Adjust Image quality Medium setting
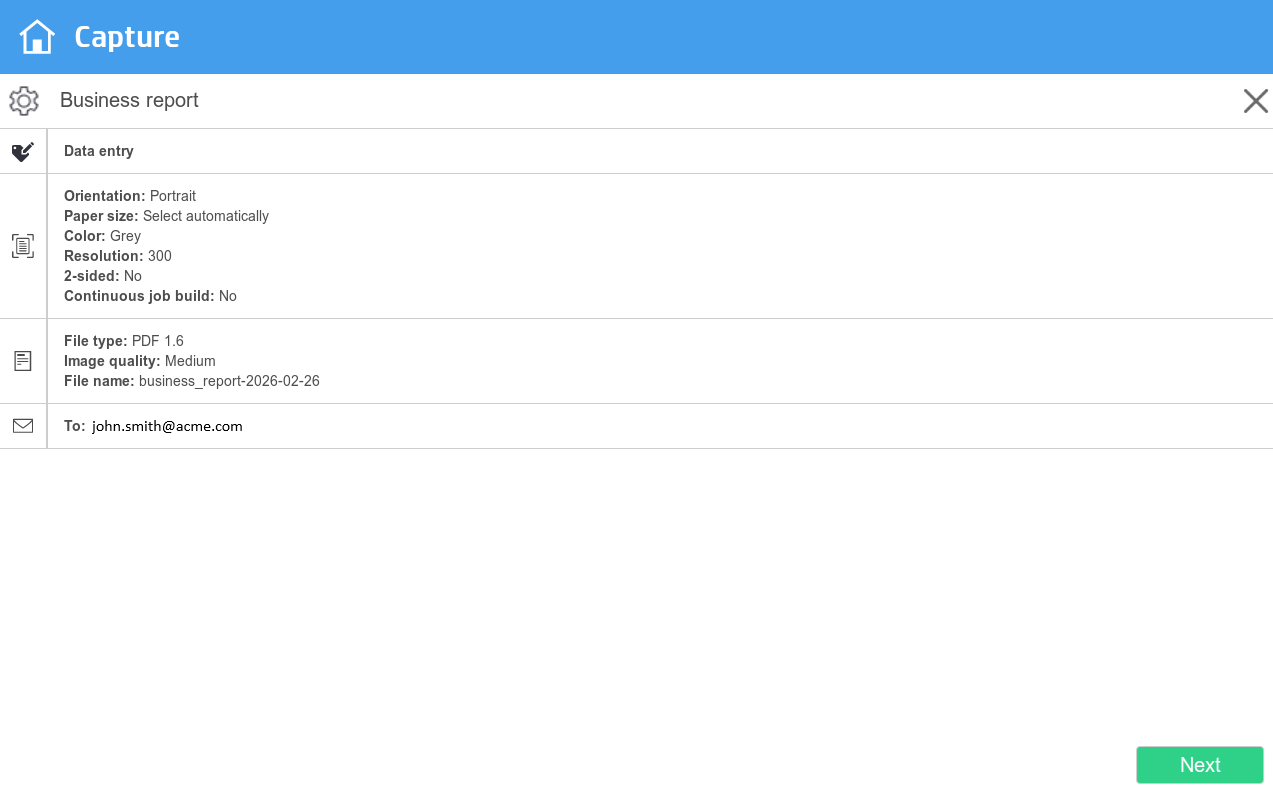Image resolution: width=1273 pixels, height=798 pixels. point(140,361)
